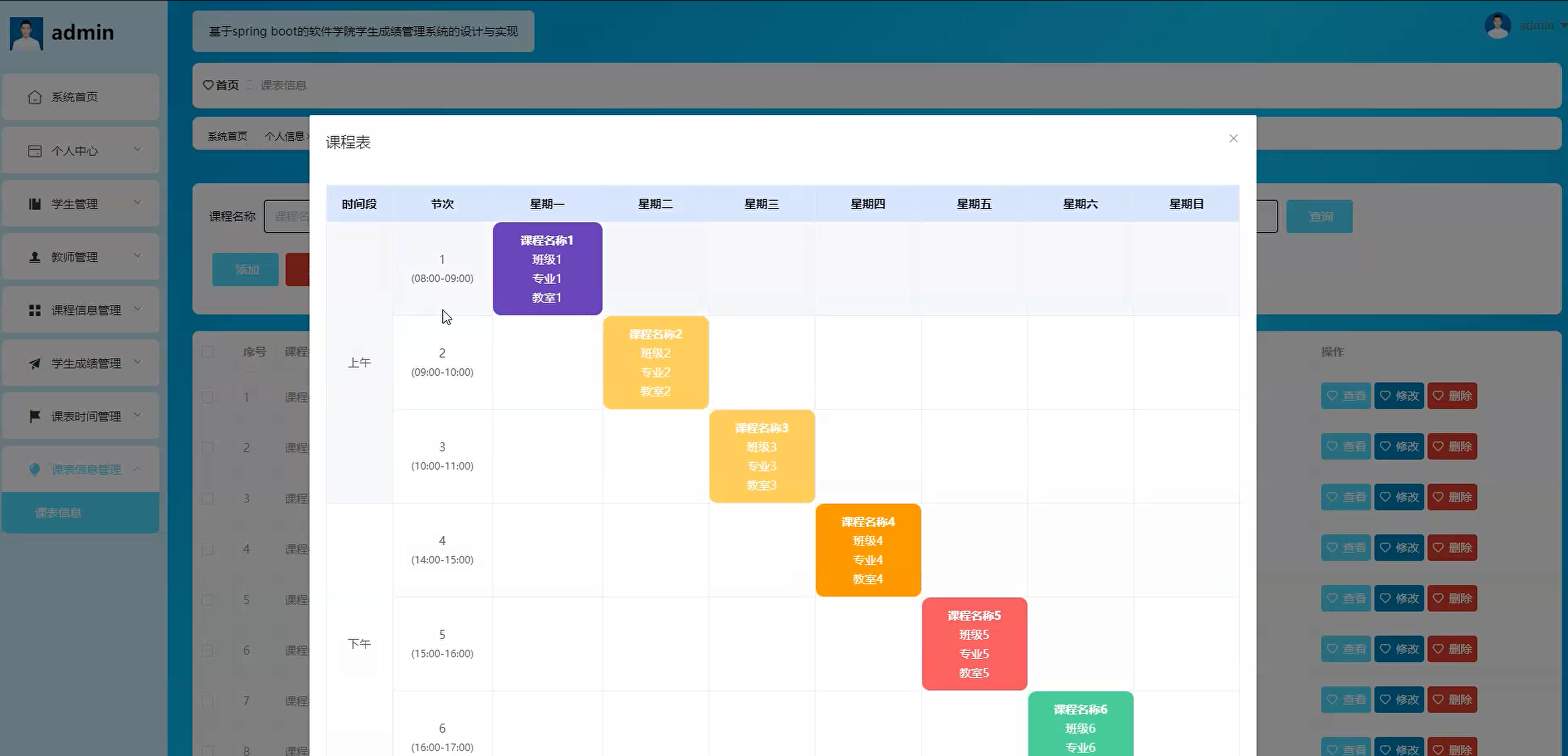This screenshot has width=1568, height=756.
Task: Click 删除 button in row 4
Action: [x=1452, y=548]
